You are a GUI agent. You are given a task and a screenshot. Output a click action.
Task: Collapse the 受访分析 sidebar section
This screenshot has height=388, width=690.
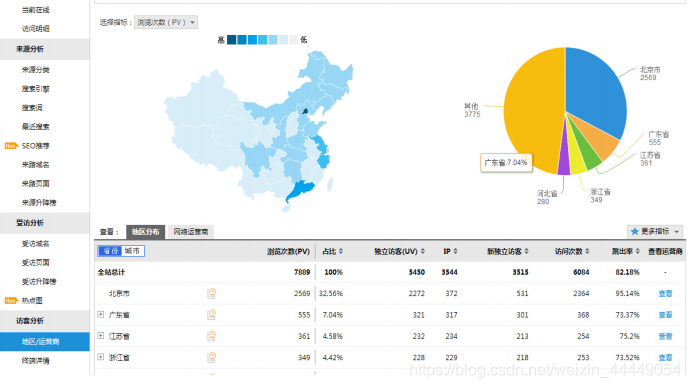click(44, 223)
